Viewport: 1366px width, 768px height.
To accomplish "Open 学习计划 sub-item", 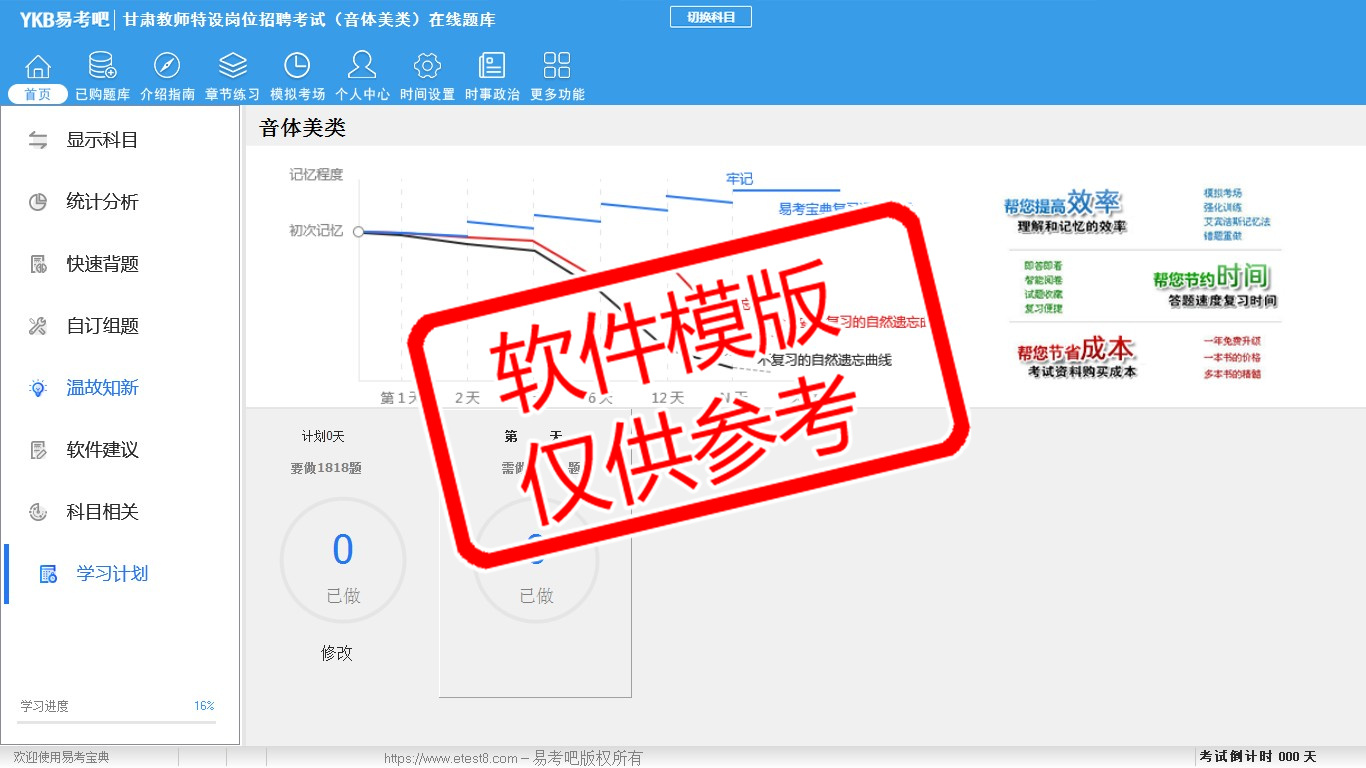I will [112, 574].
